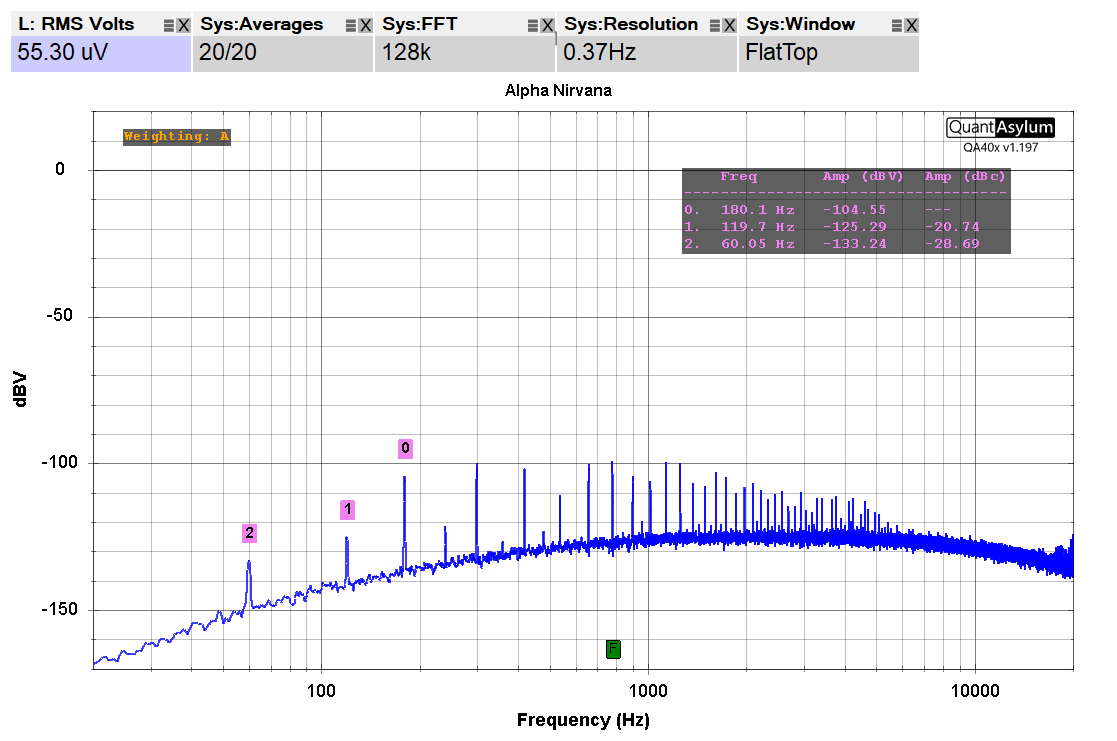
Task: Click the dBV axis label
Action: (20, 389)
